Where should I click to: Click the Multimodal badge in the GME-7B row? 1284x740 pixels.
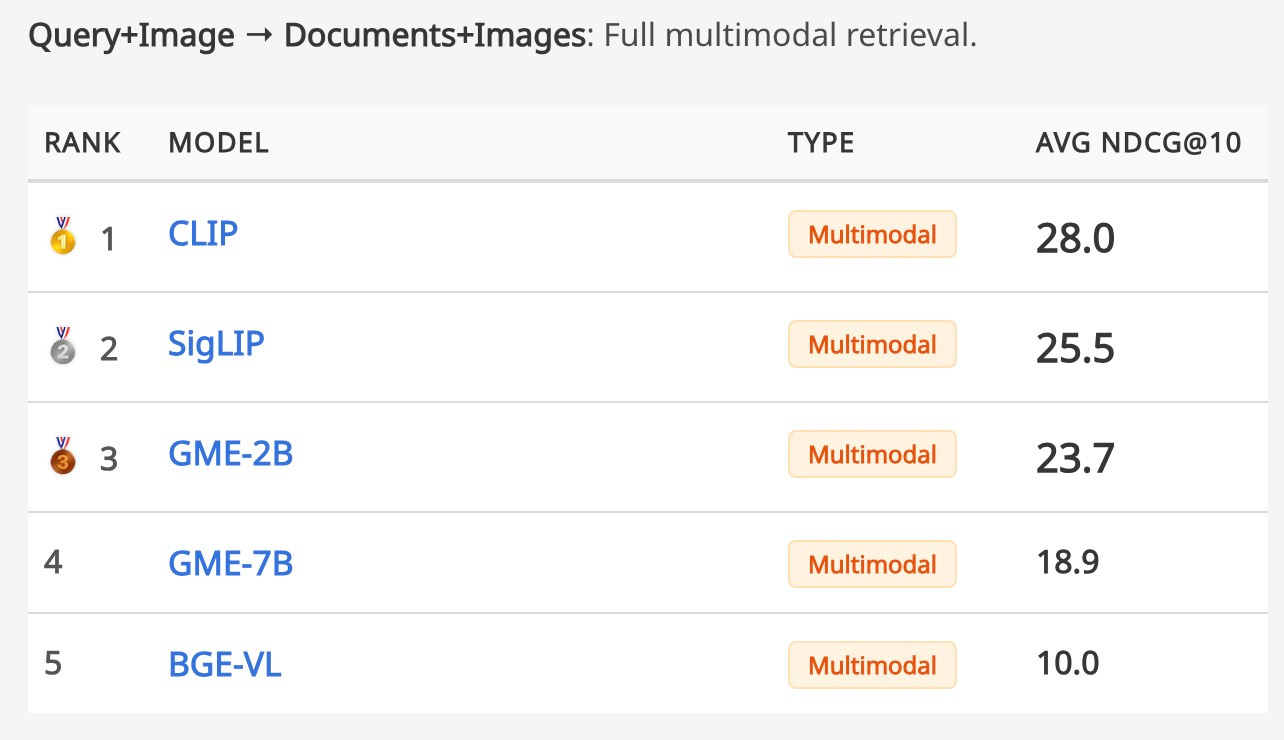pos(872,565)
